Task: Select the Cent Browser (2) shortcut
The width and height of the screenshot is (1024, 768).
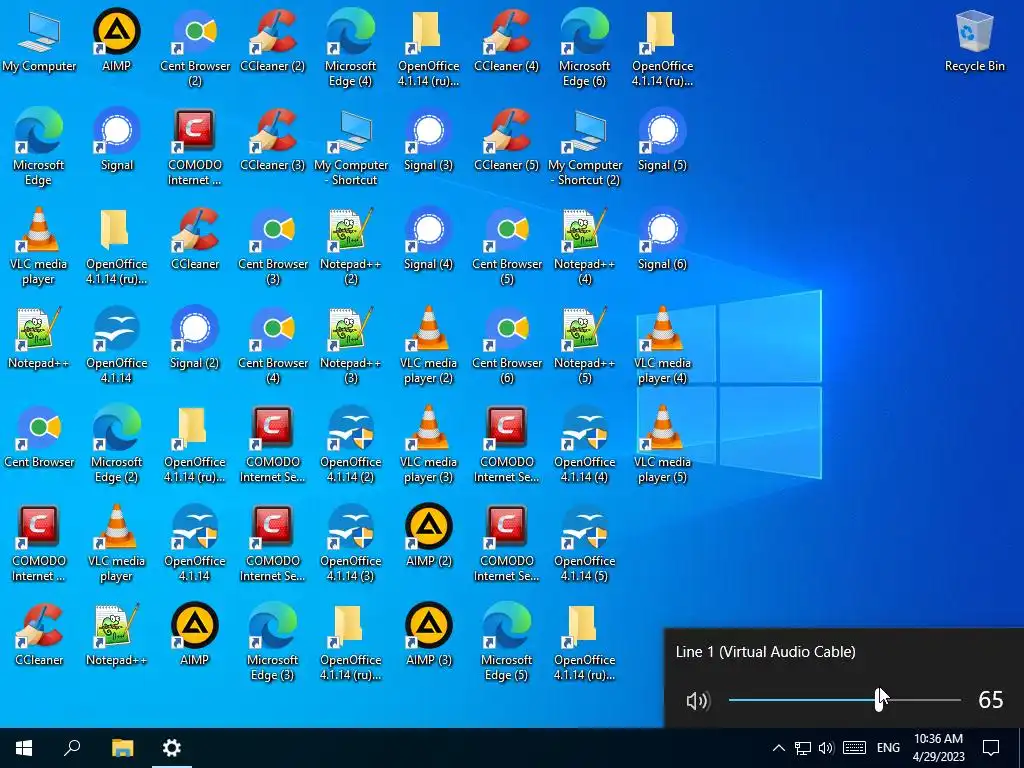Action: coord(195,48)
